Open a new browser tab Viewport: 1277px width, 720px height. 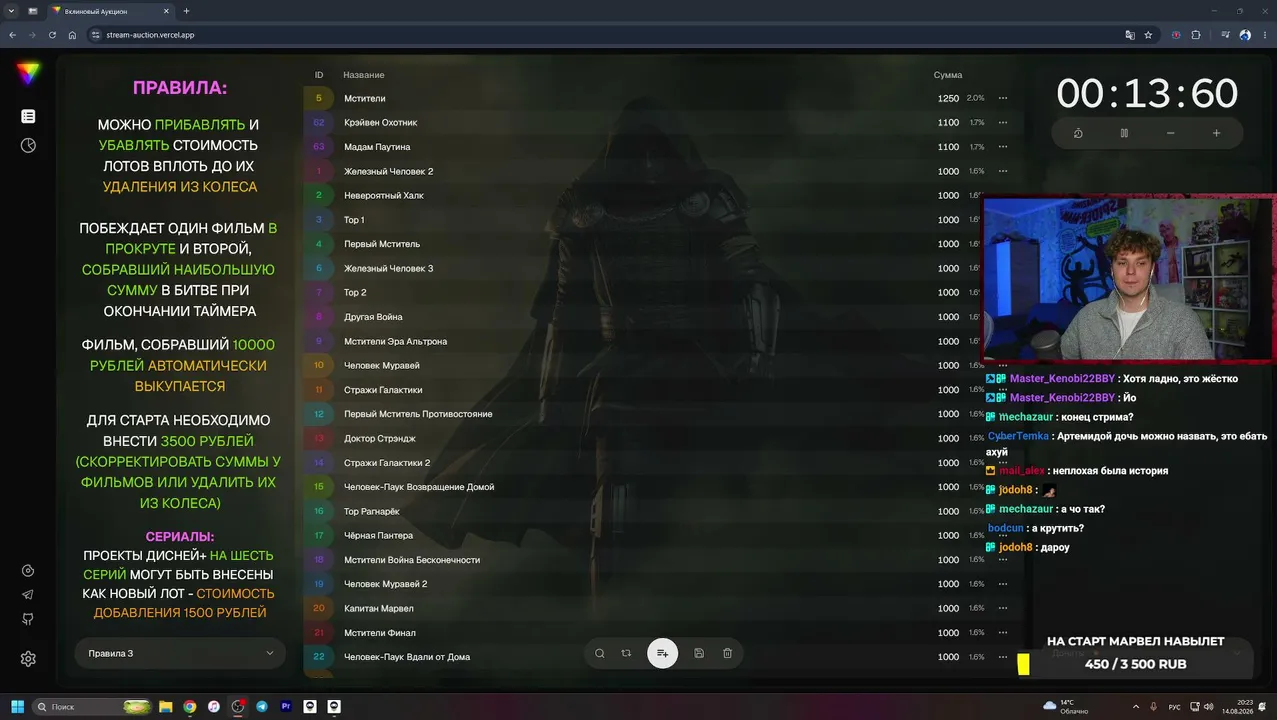click(x=186, y=11)
